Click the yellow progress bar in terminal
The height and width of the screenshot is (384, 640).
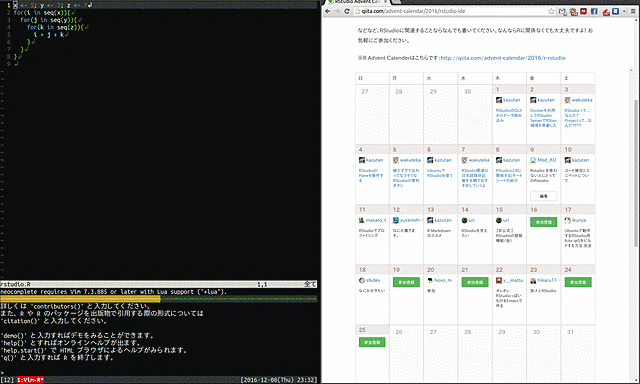click(80, 300)
